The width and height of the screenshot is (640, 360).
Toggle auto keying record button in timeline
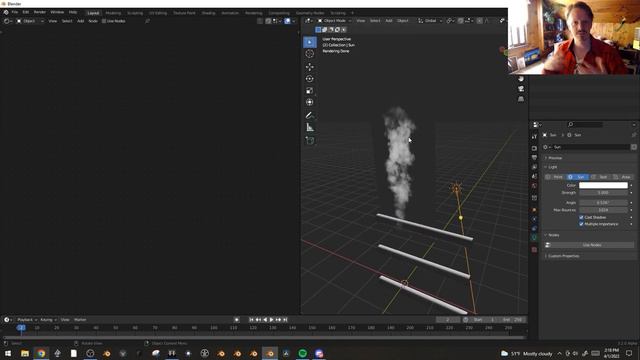(236, 320)
